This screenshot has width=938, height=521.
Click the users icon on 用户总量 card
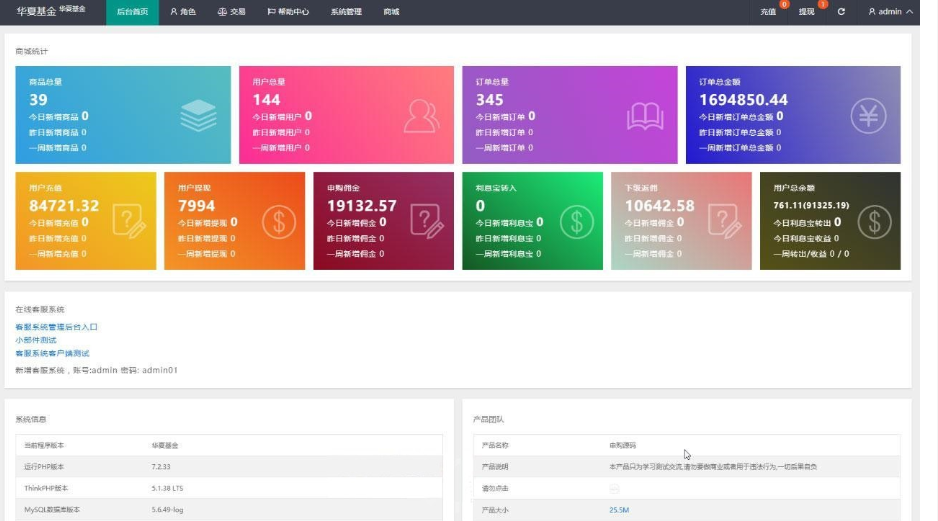[x=421, y=115]
